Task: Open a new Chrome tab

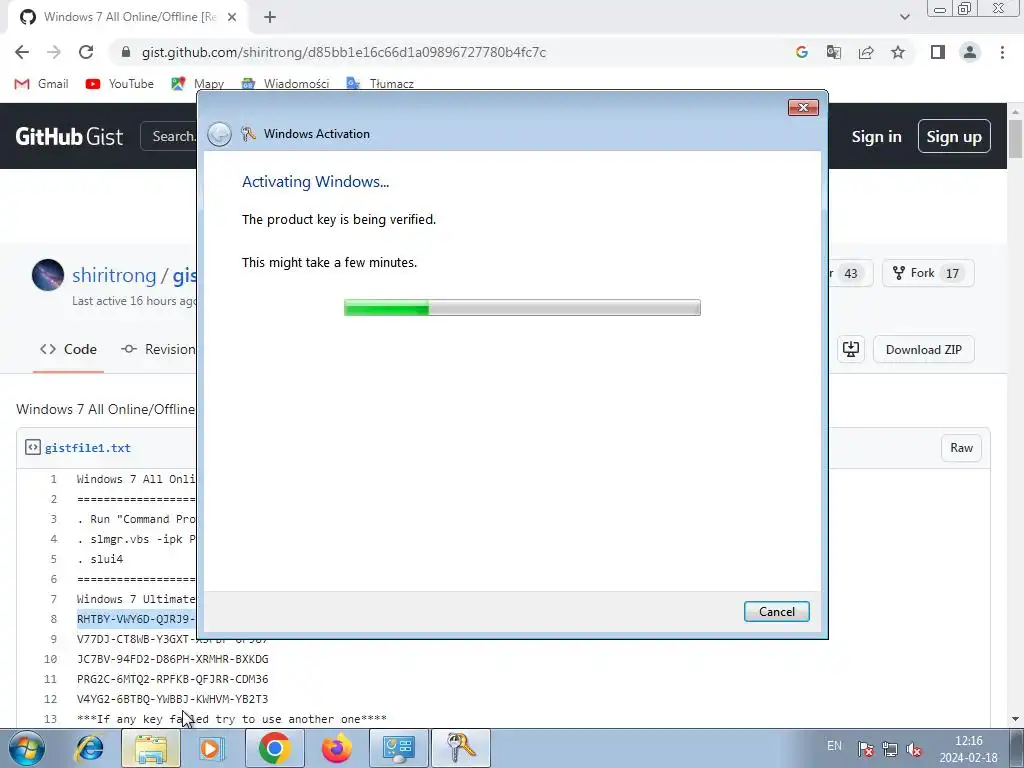Action: click(x=270, y=18)
